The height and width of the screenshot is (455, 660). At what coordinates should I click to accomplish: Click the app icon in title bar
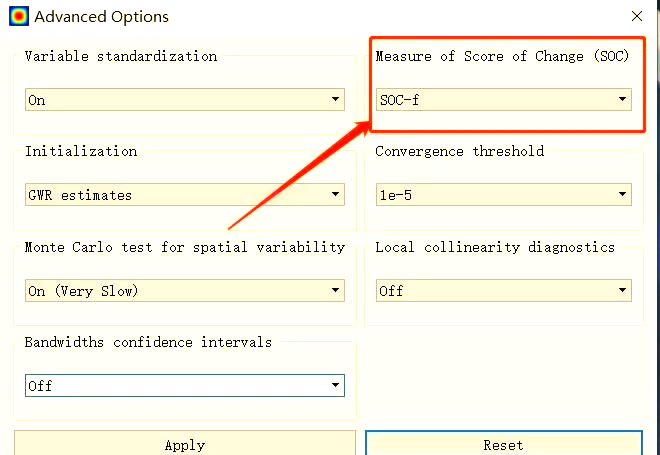click(15, 16)
